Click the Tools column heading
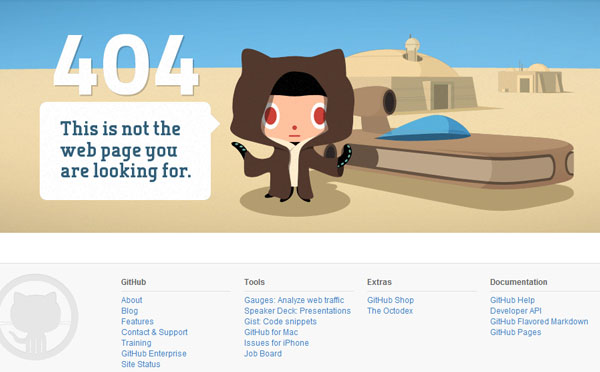The width and height of the screenshot is (600, 372). click(254, 282)
